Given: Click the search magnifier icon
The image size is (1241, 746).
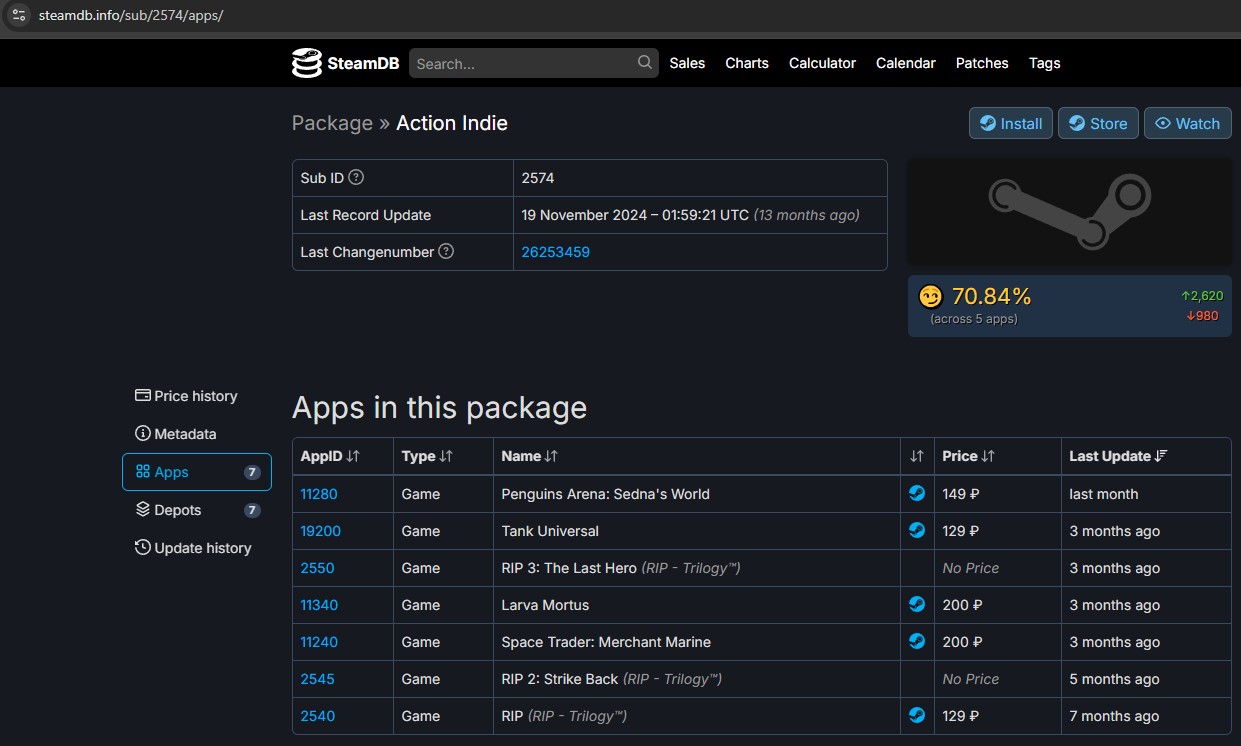Looking at the screenshot, I should [645, 63].
